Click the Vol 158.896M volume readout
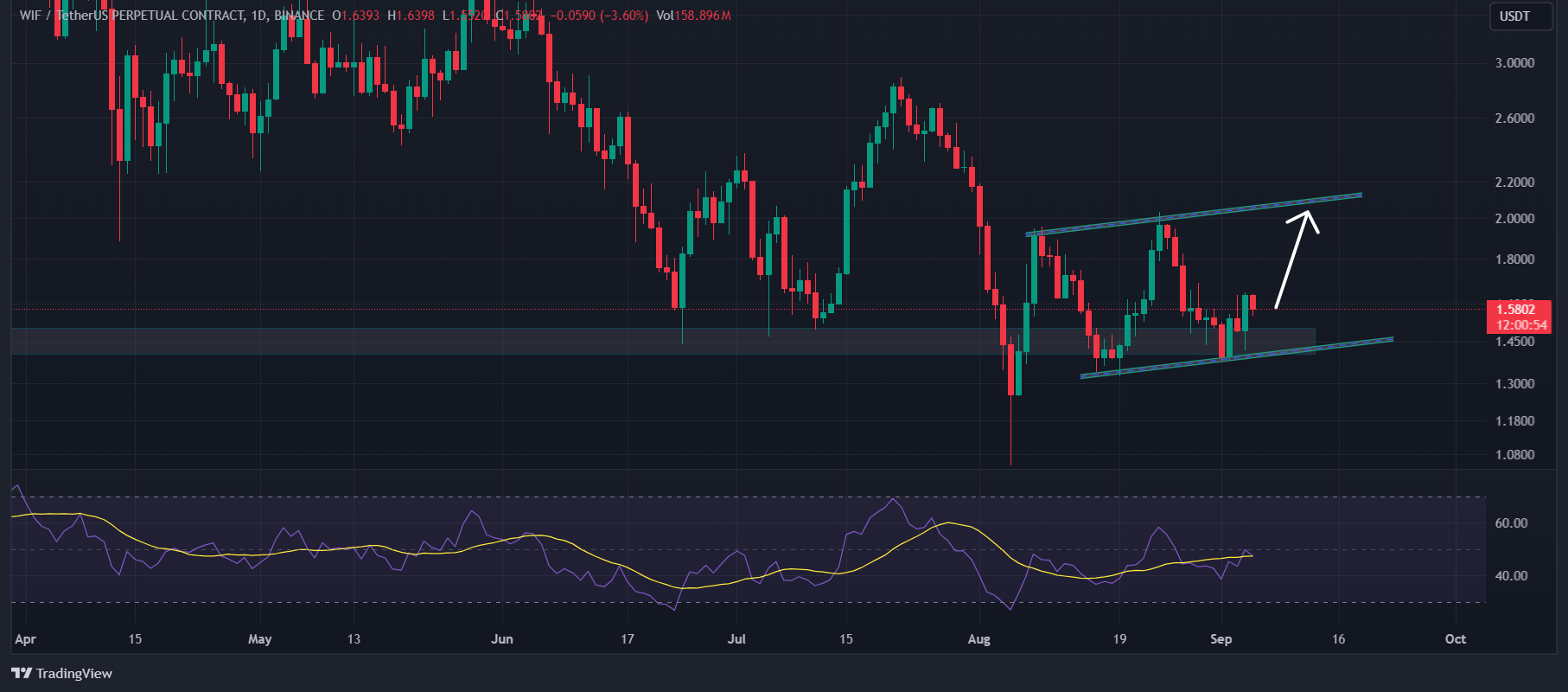 pos(693,16)
